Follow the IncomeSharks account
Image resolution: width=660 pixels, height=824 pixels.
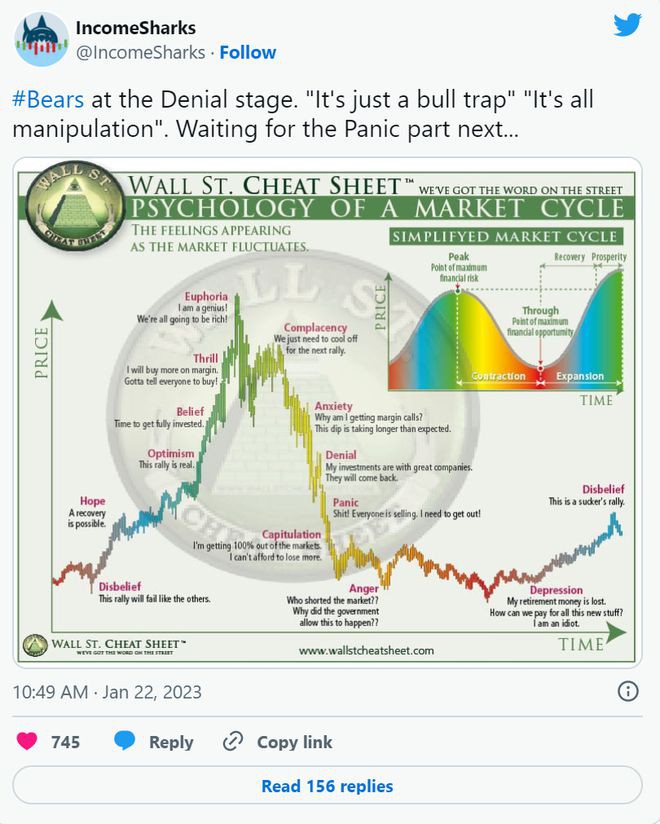pyautogui.click(x=248, y=52)
